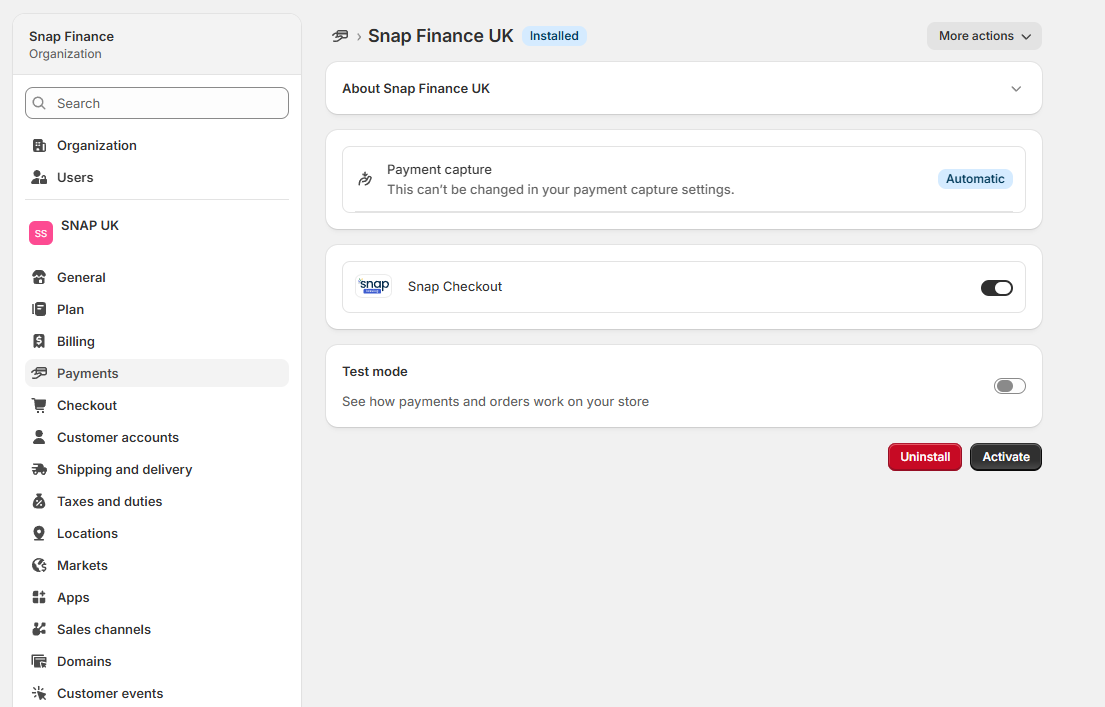
Task: Open the General settings page
Action: coord(156,278)
